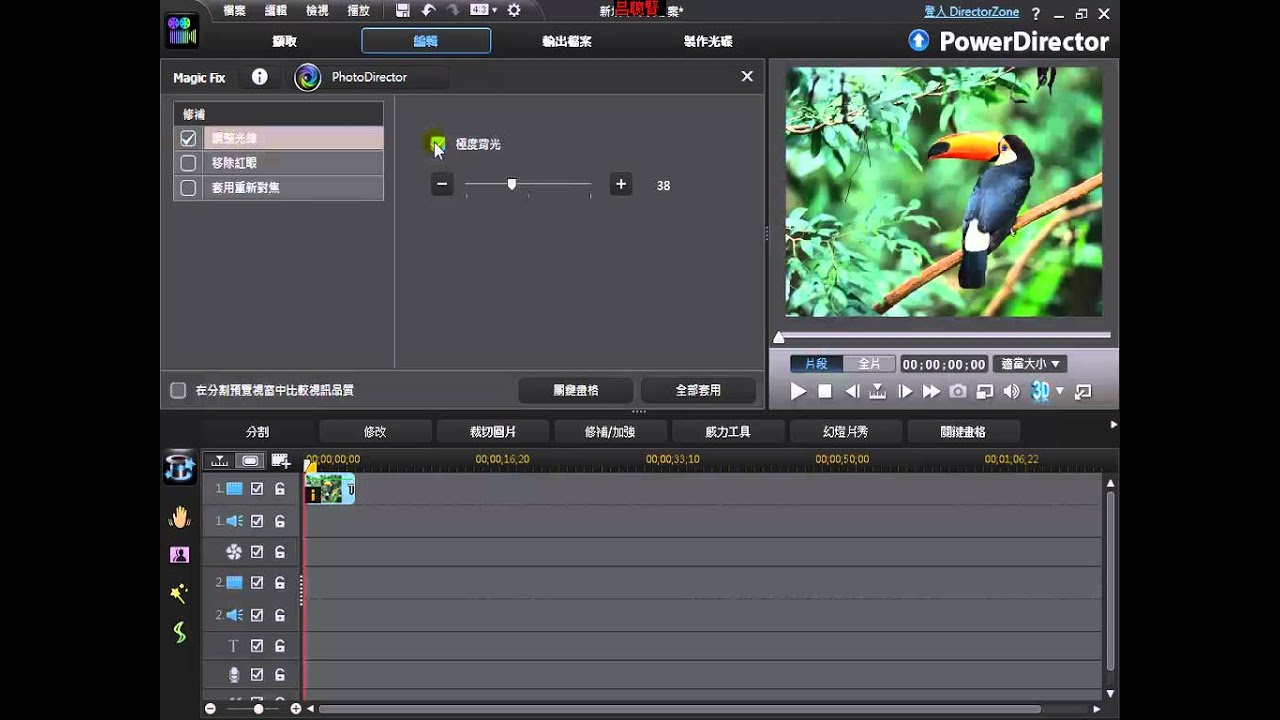Switch the preview to 片段 clip mode
Screen dimensions: 1280x720
(816, 364)
